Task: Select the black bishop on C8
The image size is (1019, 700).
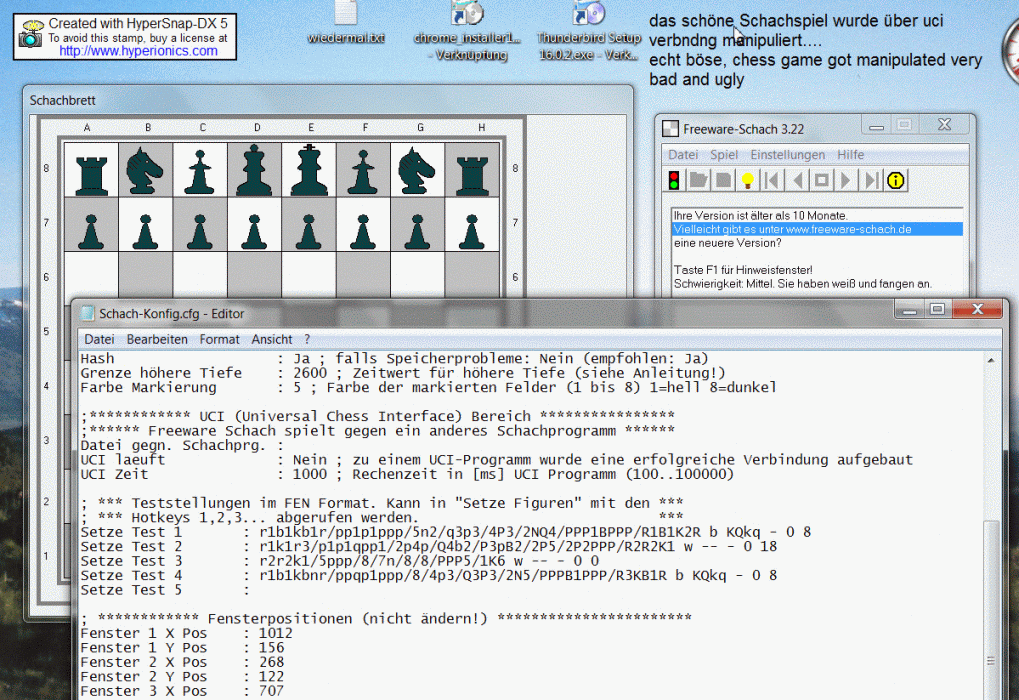Action: pyautogui.click(x=200, y=170)
